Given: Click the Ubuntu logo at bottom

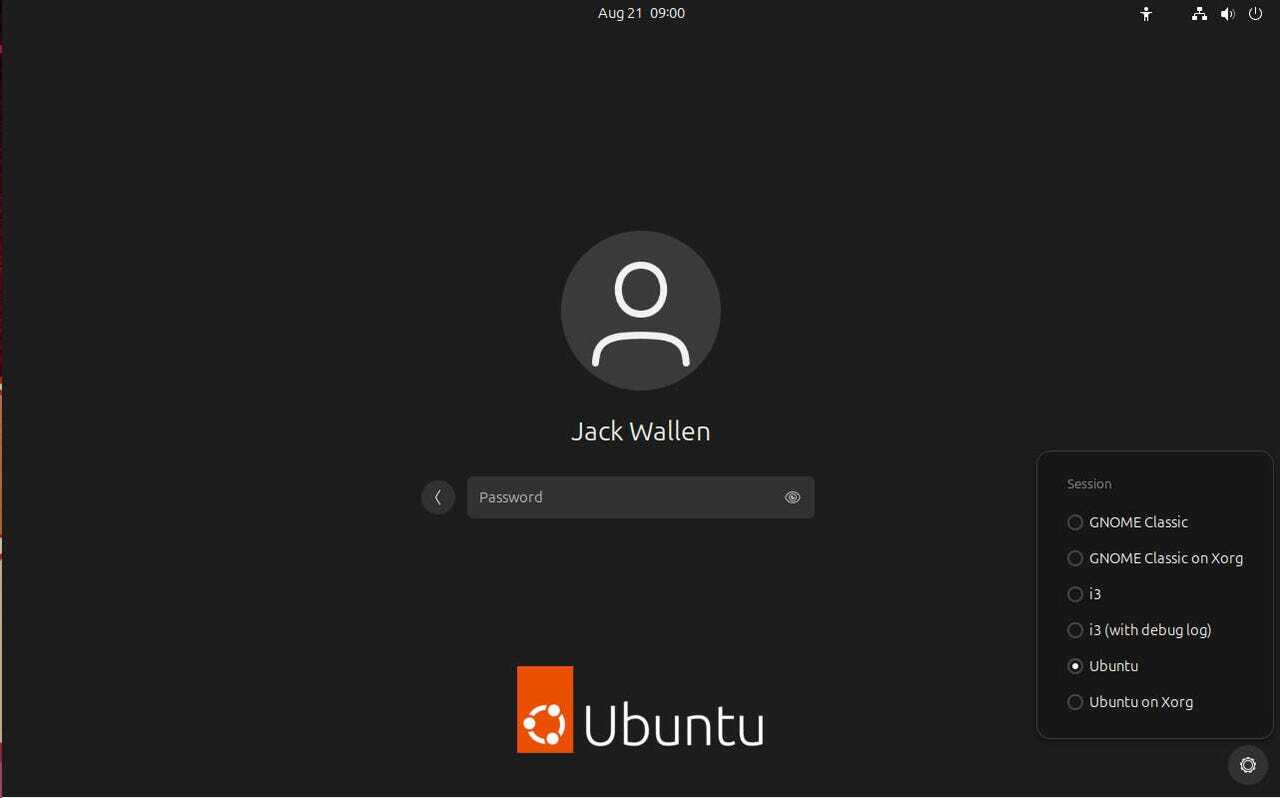Looking at the screenshot, I should tap(640, 709).
